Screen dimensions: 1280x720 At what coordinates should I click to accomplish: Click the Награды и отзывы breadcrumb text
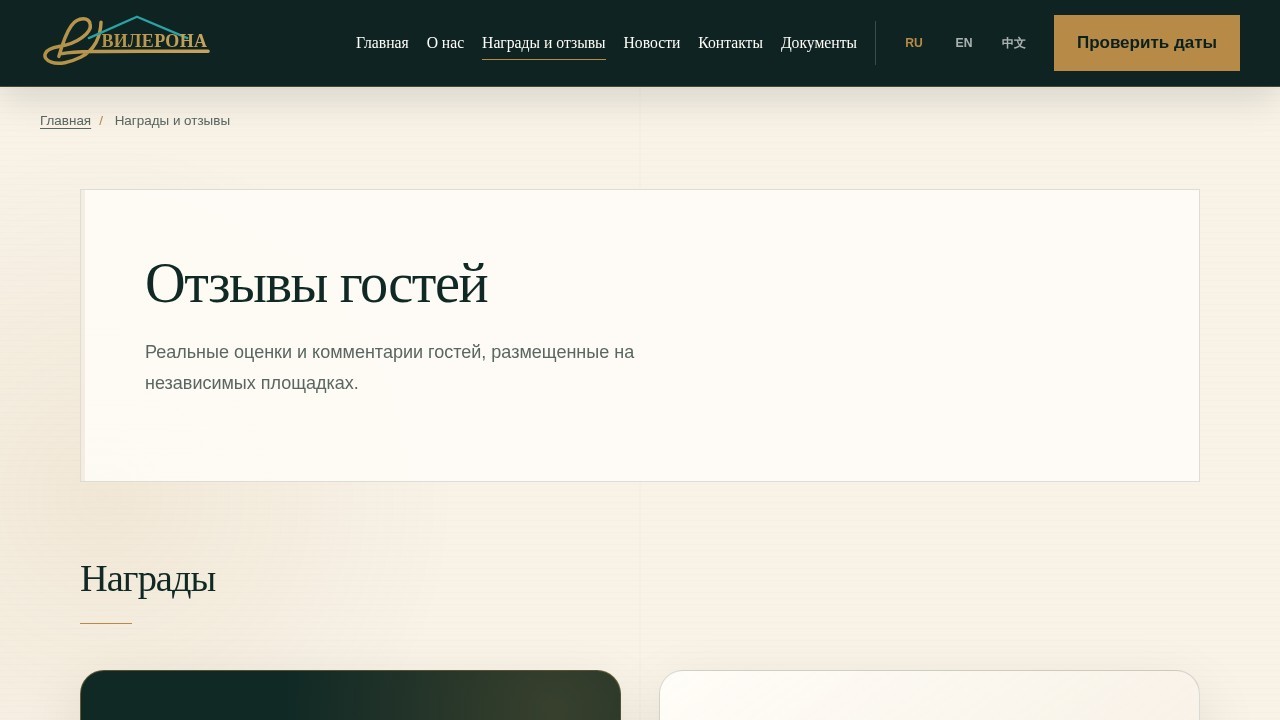172,121
